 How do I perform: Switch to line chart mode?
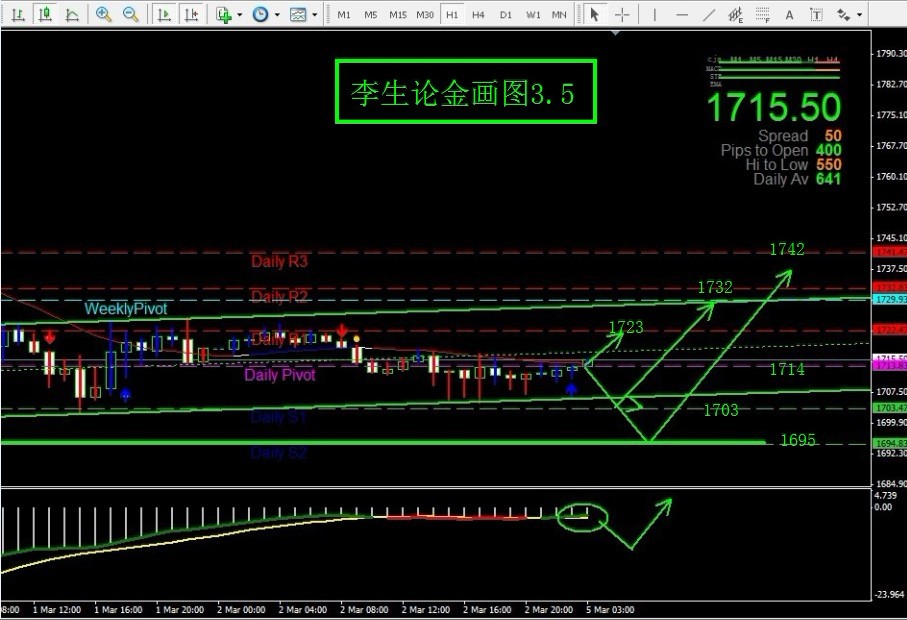(71, 15)
